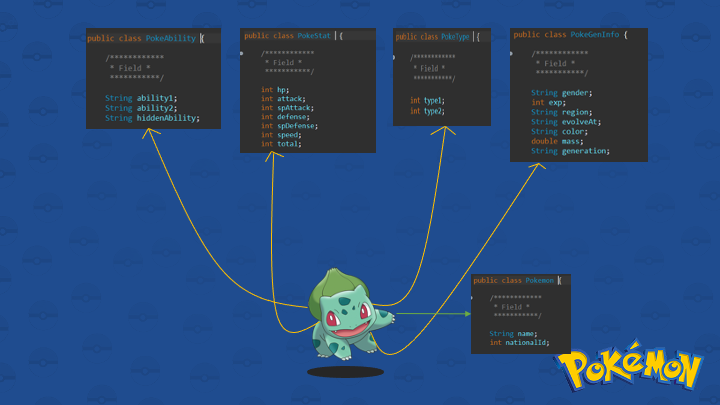
Task: Select the 'String color;' line
Action: click(x=559, y=132)
